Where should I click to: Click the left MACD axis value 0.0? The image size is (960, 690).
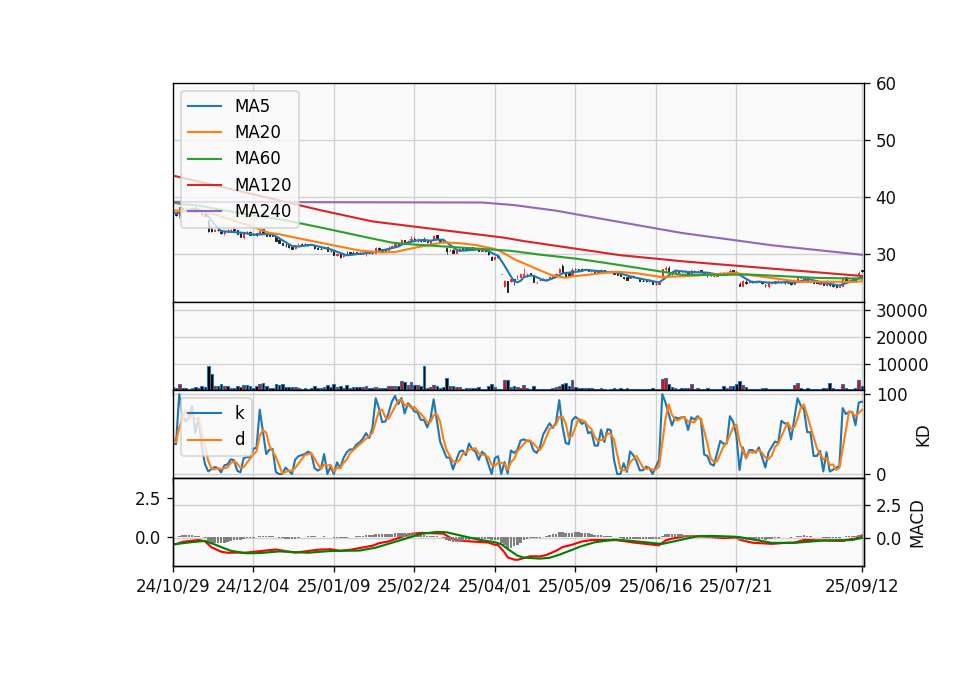(x=148, y=538)
